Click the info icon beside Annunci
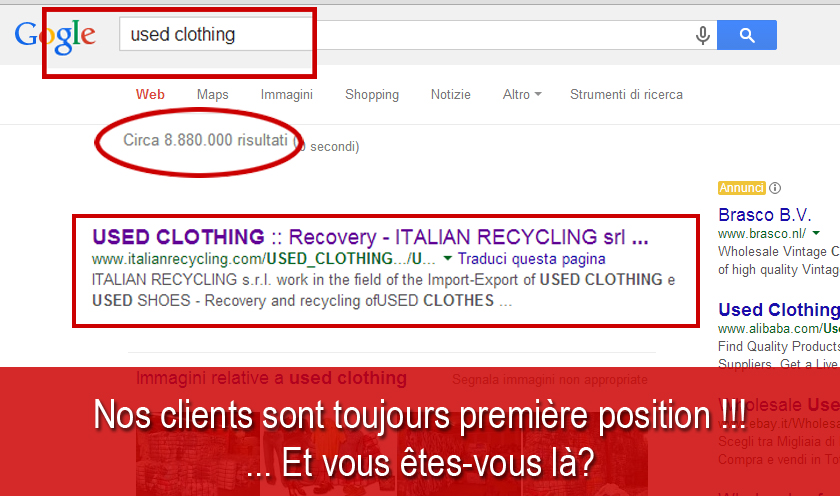The image size is (840, 496). [775, 188]
